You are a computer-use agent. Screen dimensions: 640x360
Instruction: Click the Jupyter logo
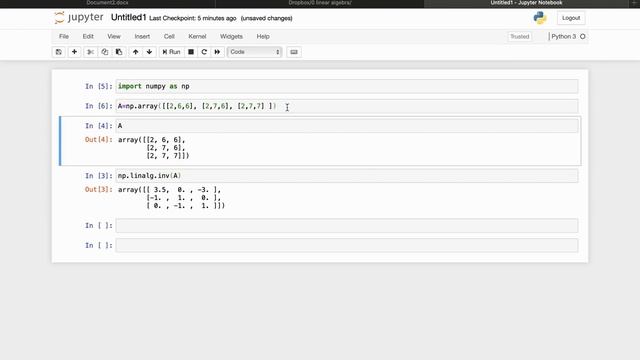79,18
